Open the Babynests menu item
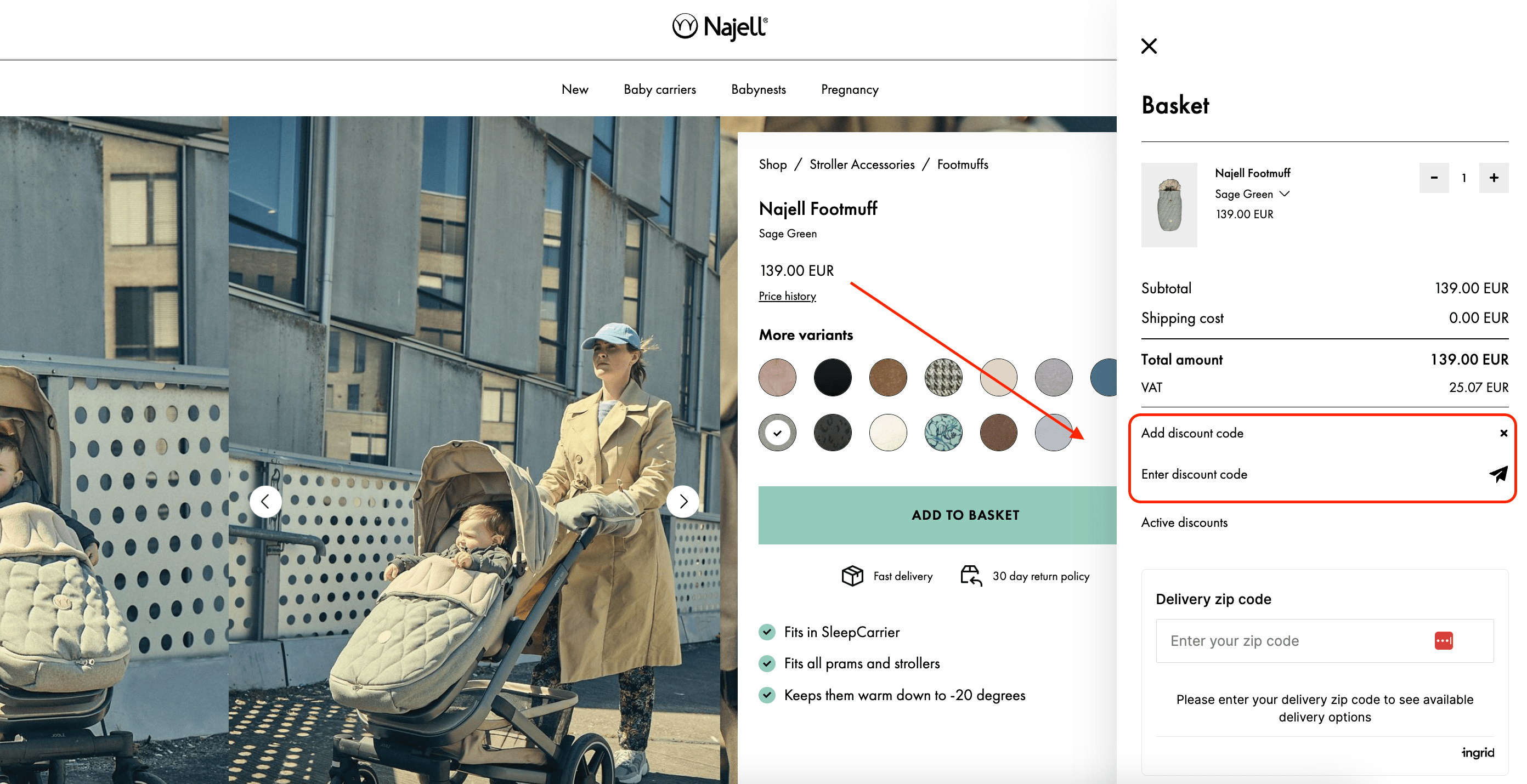Screen dimensions: 1527x784 [x=758, y=89]
